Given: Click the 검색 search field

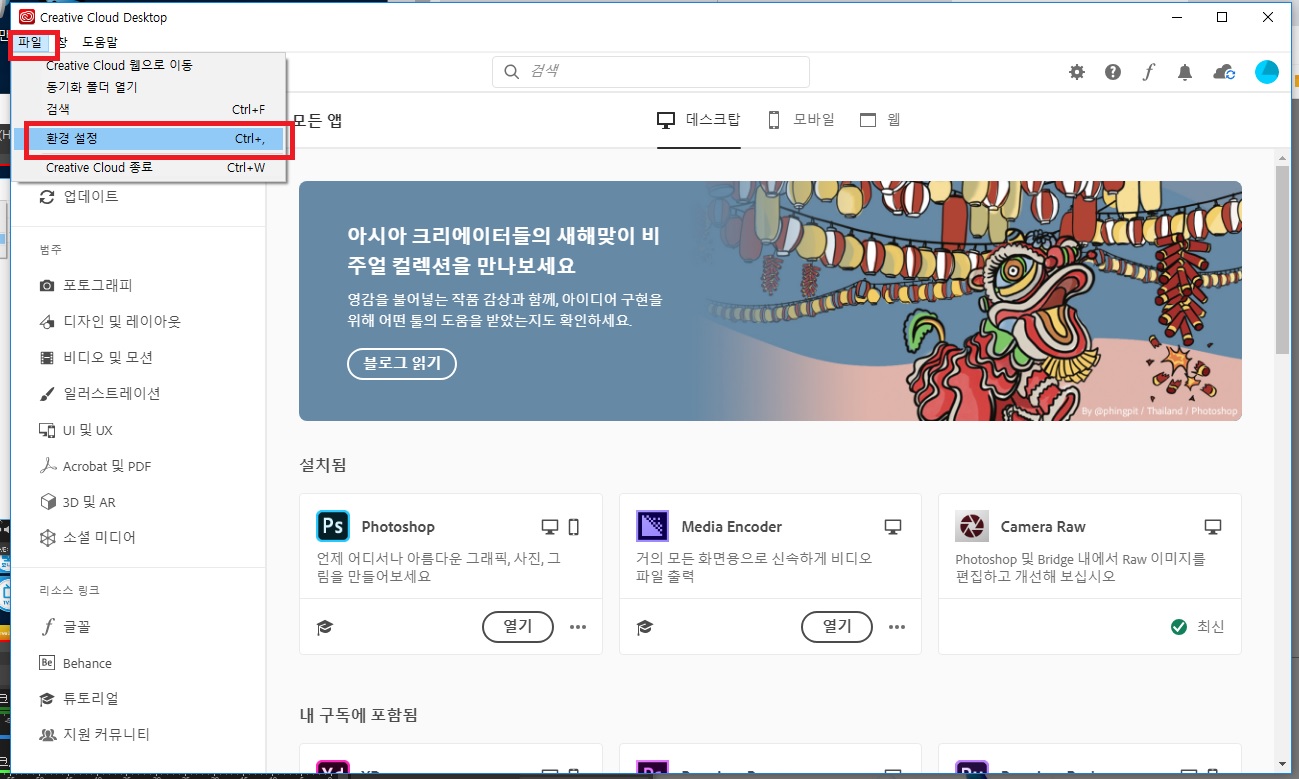Looking at the screenshot, I should pos(650,71).
